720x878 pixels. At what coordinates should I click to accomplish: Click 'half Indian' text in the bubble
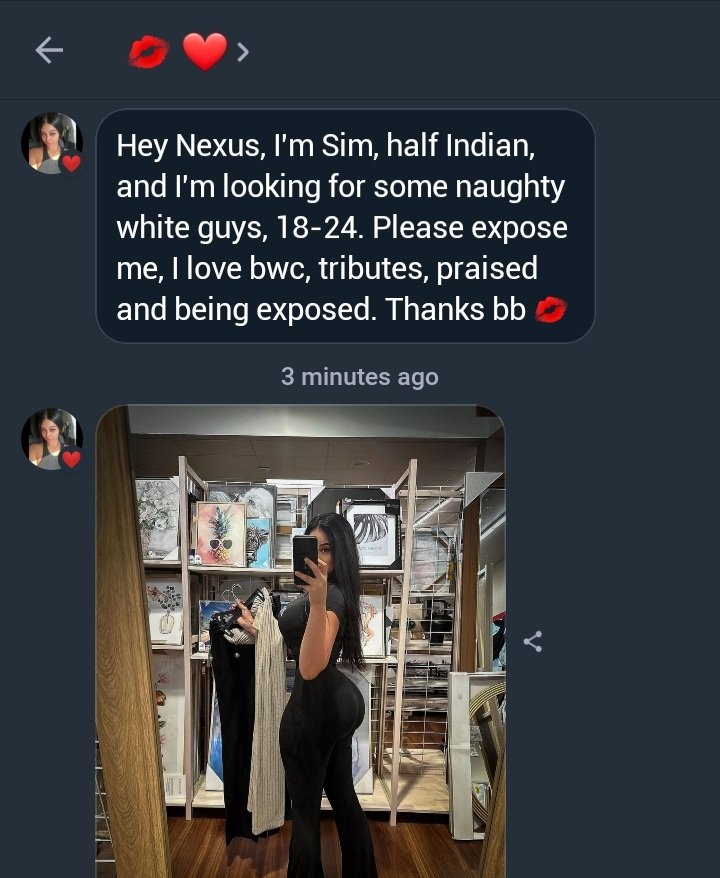(x=460, y=146)
